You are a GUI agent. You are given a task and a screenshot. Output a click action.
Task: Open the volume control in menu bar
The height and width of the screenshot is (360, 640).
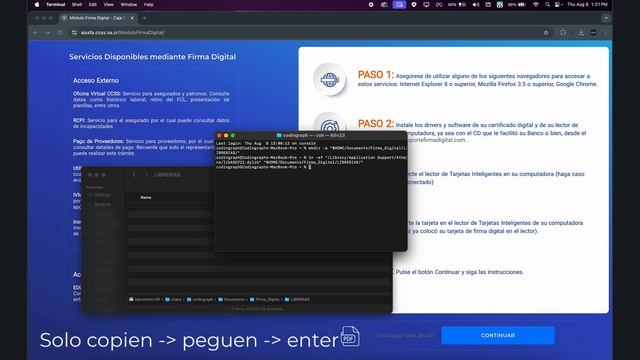click(476, 4)
